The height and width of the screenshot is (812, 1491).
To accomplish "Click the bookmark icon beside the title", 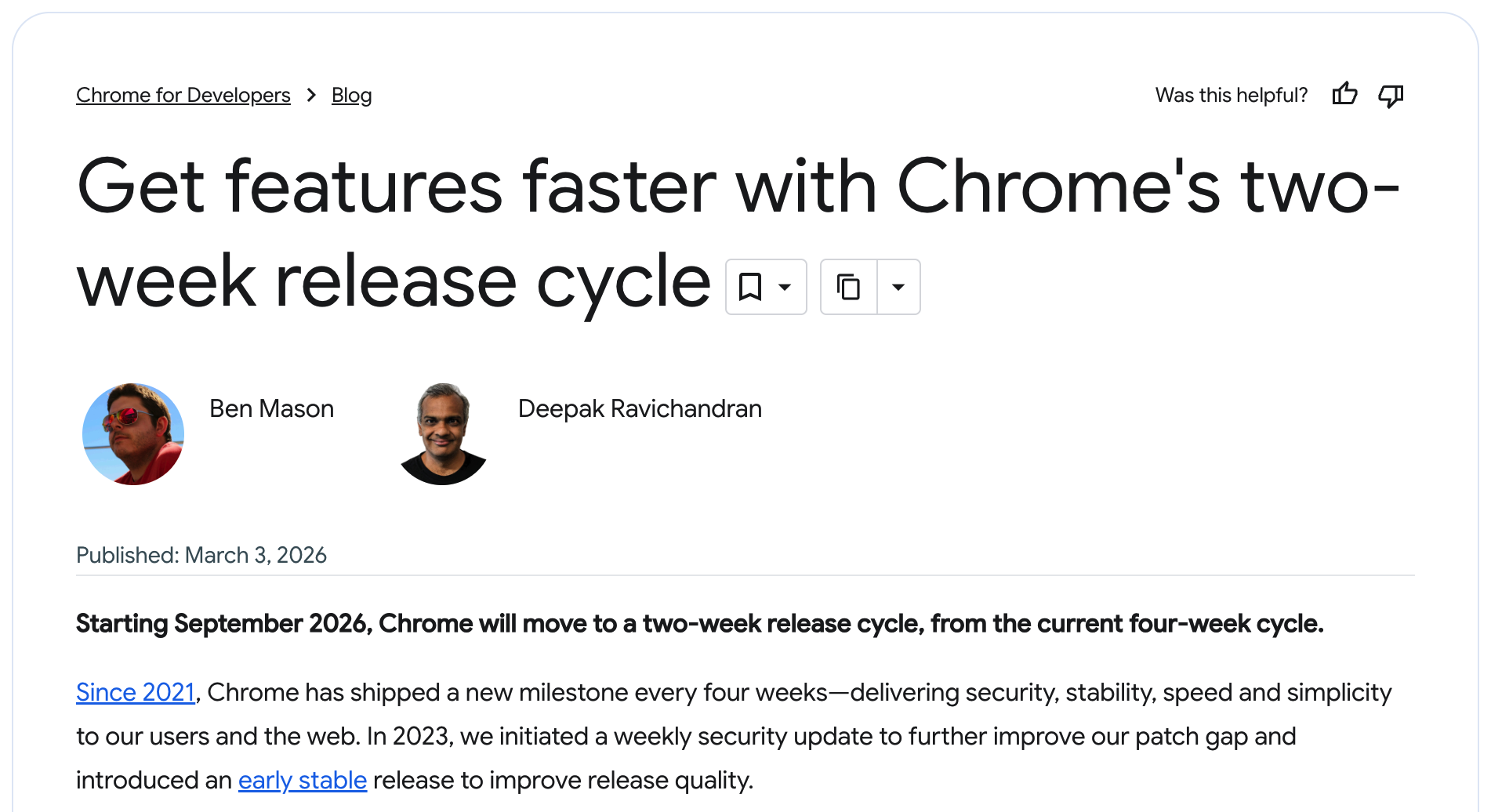I will point(750,287).
